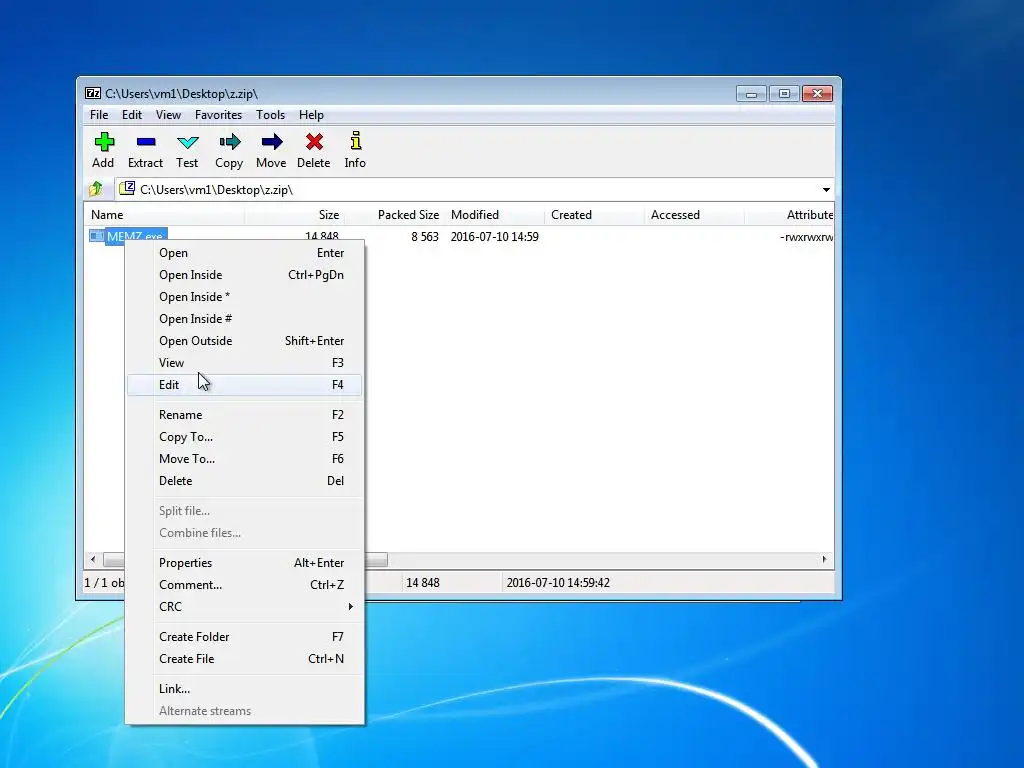Viewport: 1024px width, 768px height.
Task: Expand the address bar path dropdown
Action: pyautogui.click(x=826, y=189)
